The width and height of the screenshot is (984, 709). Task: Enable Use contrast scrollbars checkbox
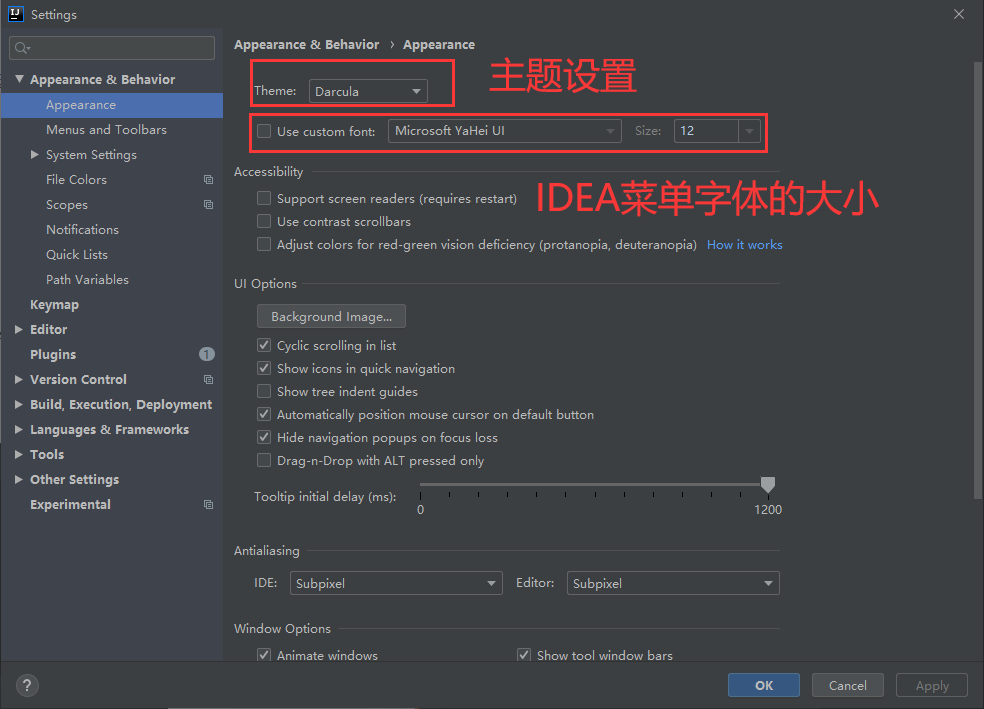point(264,221)
